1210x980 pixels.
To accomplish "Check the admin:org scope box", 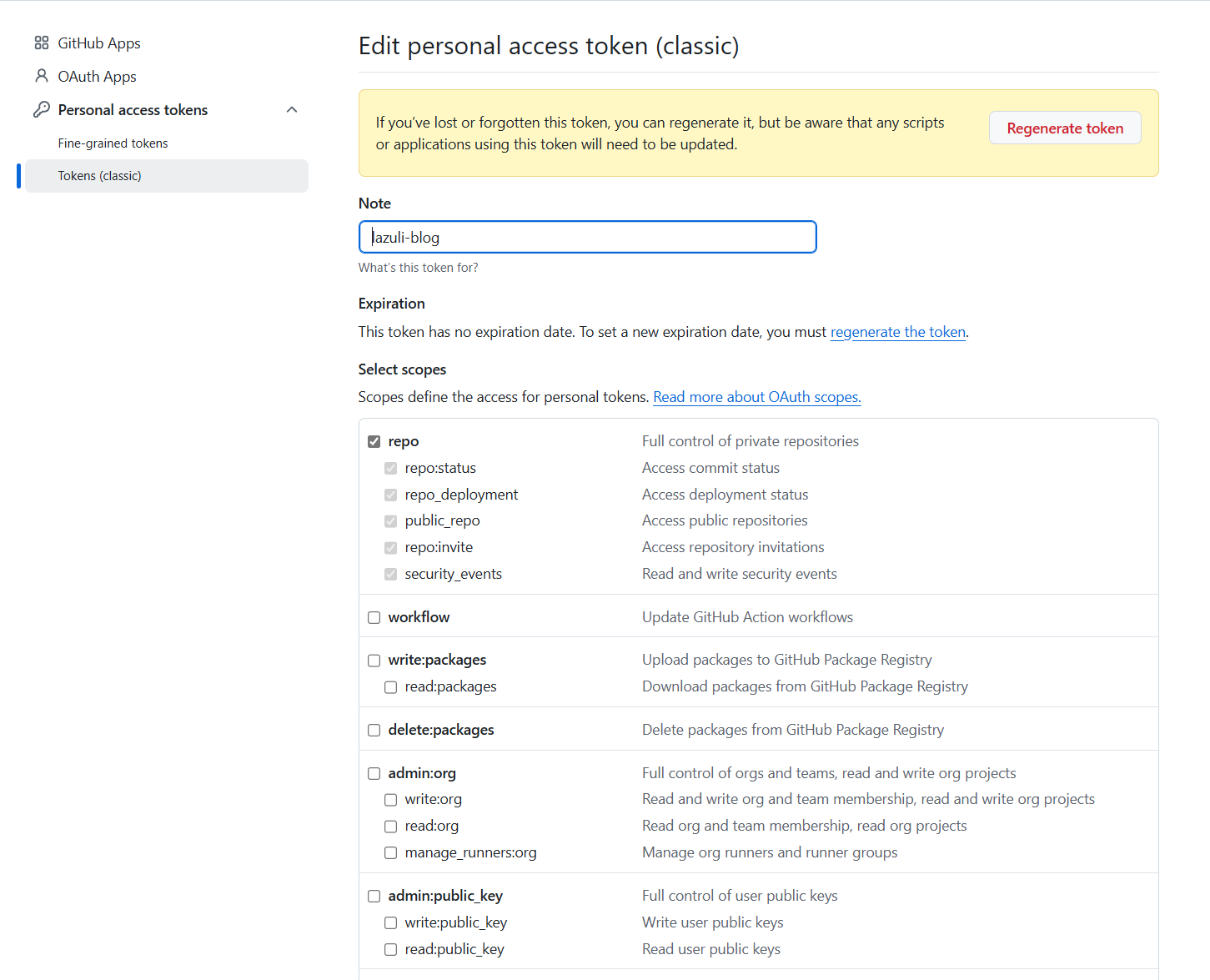I will [374, 774].
